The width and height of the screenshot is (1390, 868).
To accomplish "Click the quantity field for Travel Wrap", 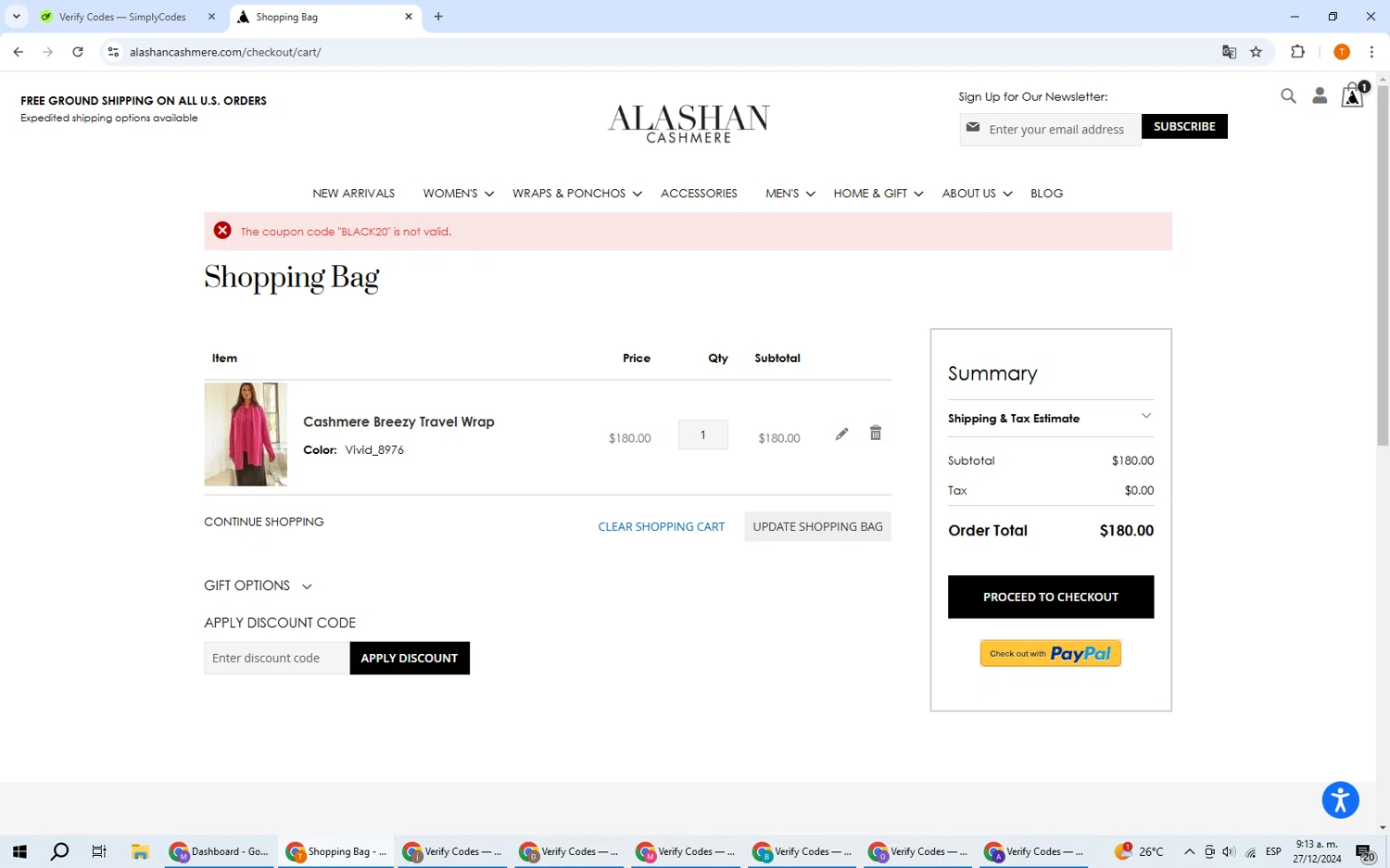I will pos(702,434).
